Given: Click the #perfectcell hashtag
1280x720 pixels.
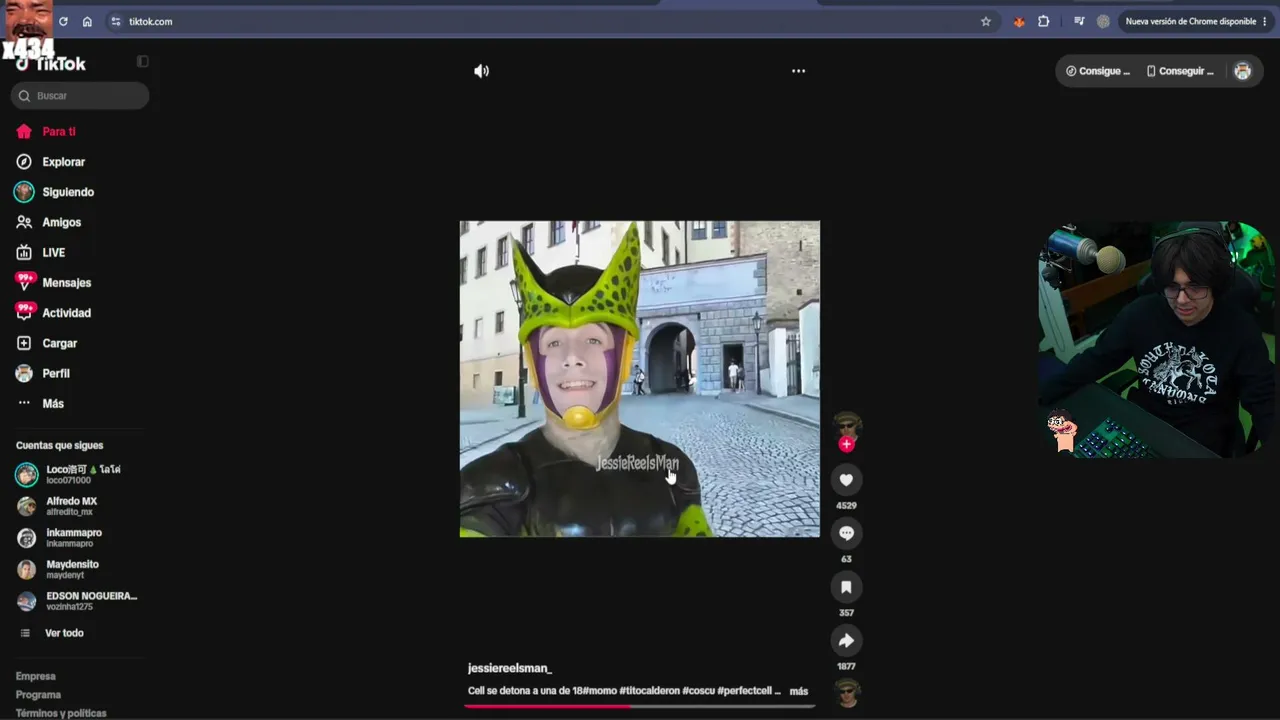Looking at the screenshot, I should pos(746,691).
